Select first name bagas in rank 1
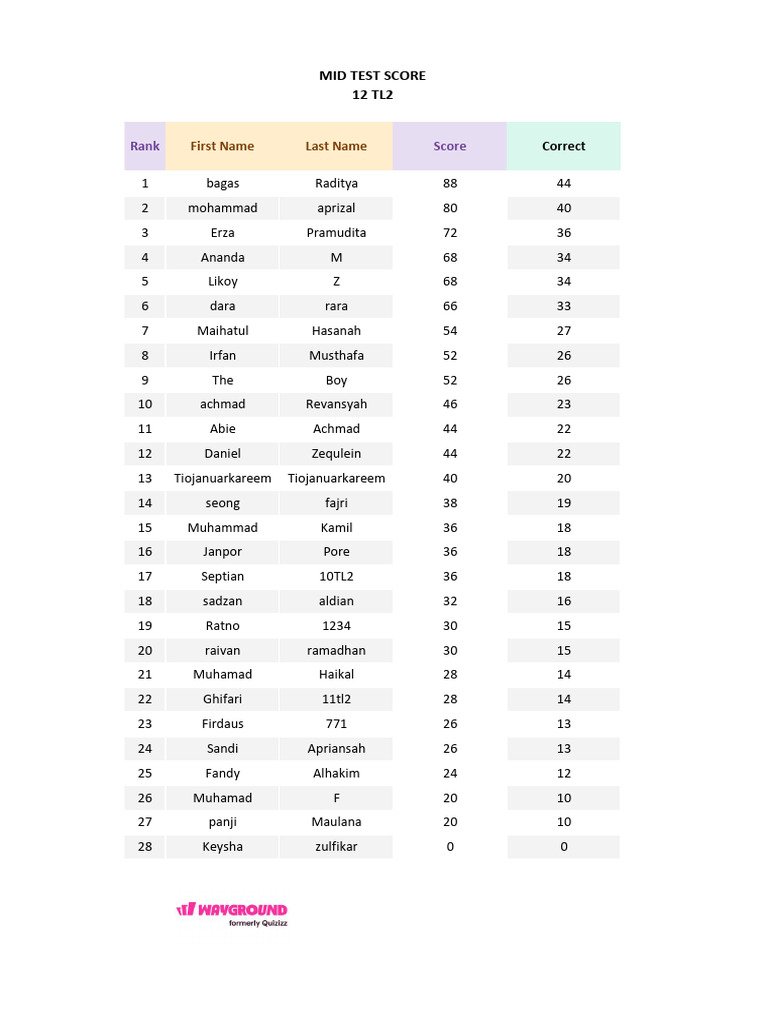Screen dimensions: 768x1024 click(x=223, y=184)
